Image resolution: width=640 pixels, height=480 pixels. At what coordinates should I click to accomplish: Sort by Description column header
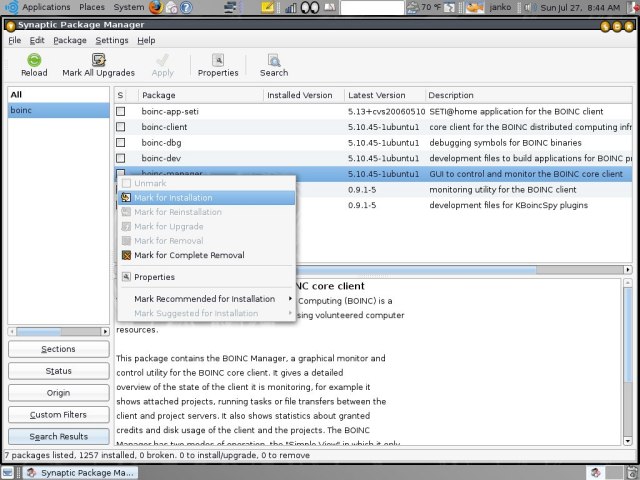point(528,95)
